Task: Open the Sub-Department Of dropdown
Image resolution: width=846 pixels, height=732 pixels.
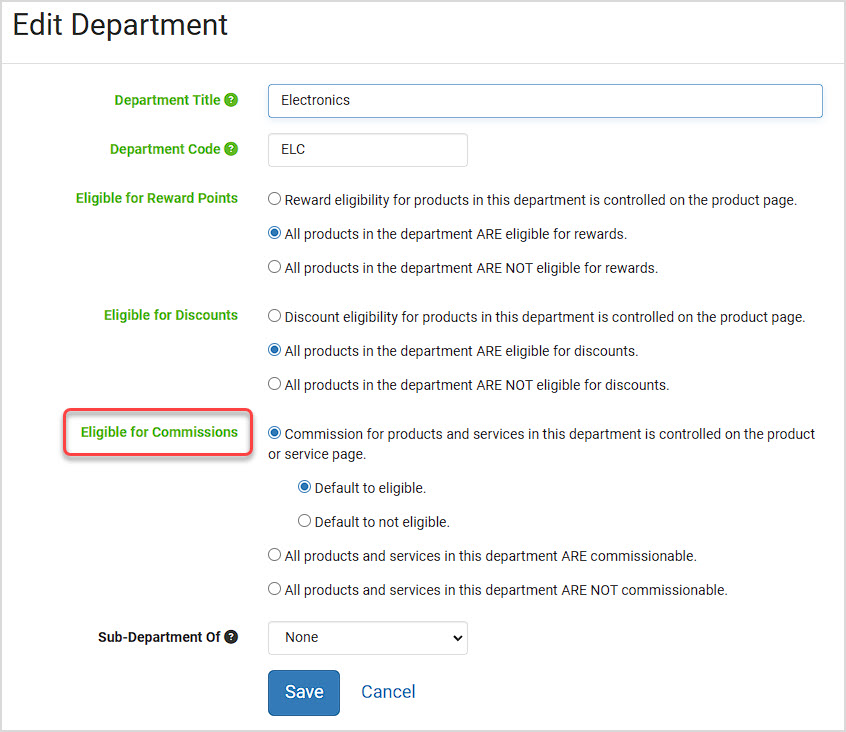Action: 368,638
